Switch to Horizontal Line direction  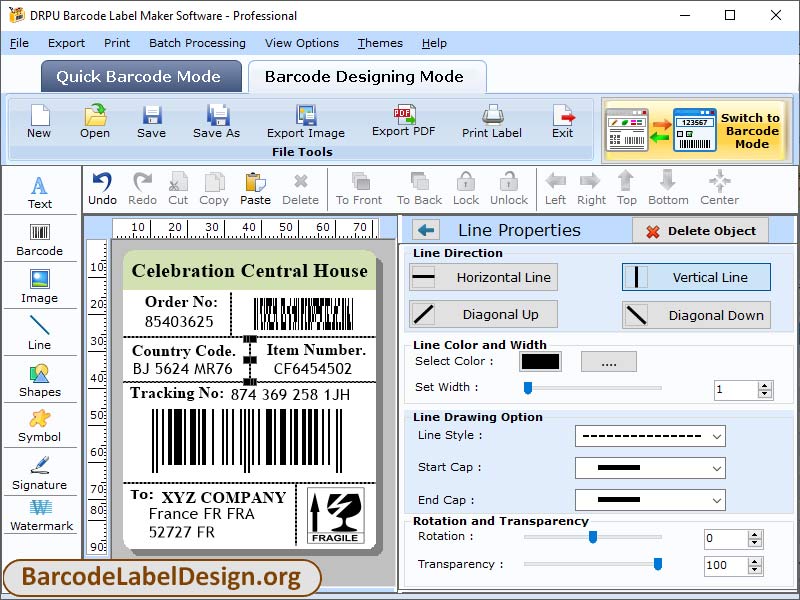point(482,277)
